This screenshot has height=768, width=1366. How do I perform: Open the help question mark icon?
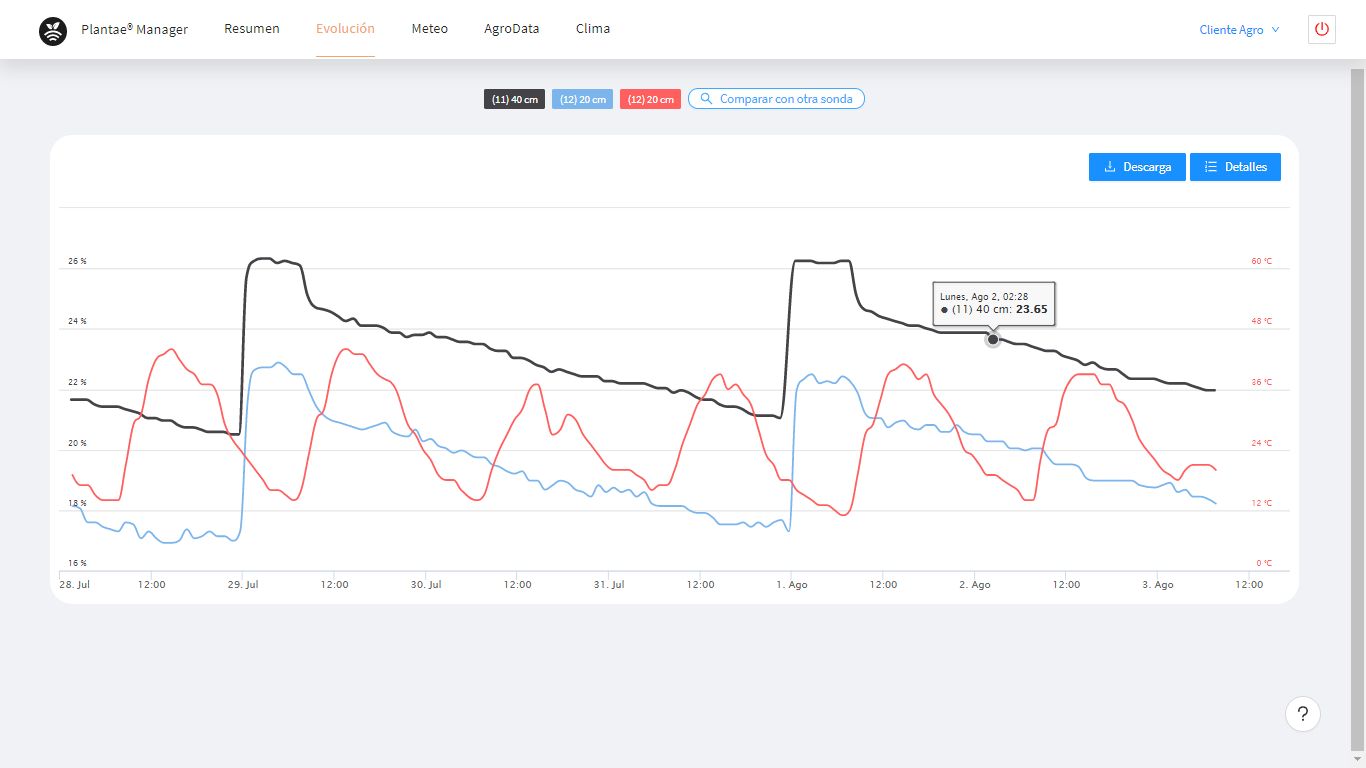point(1302,714)
